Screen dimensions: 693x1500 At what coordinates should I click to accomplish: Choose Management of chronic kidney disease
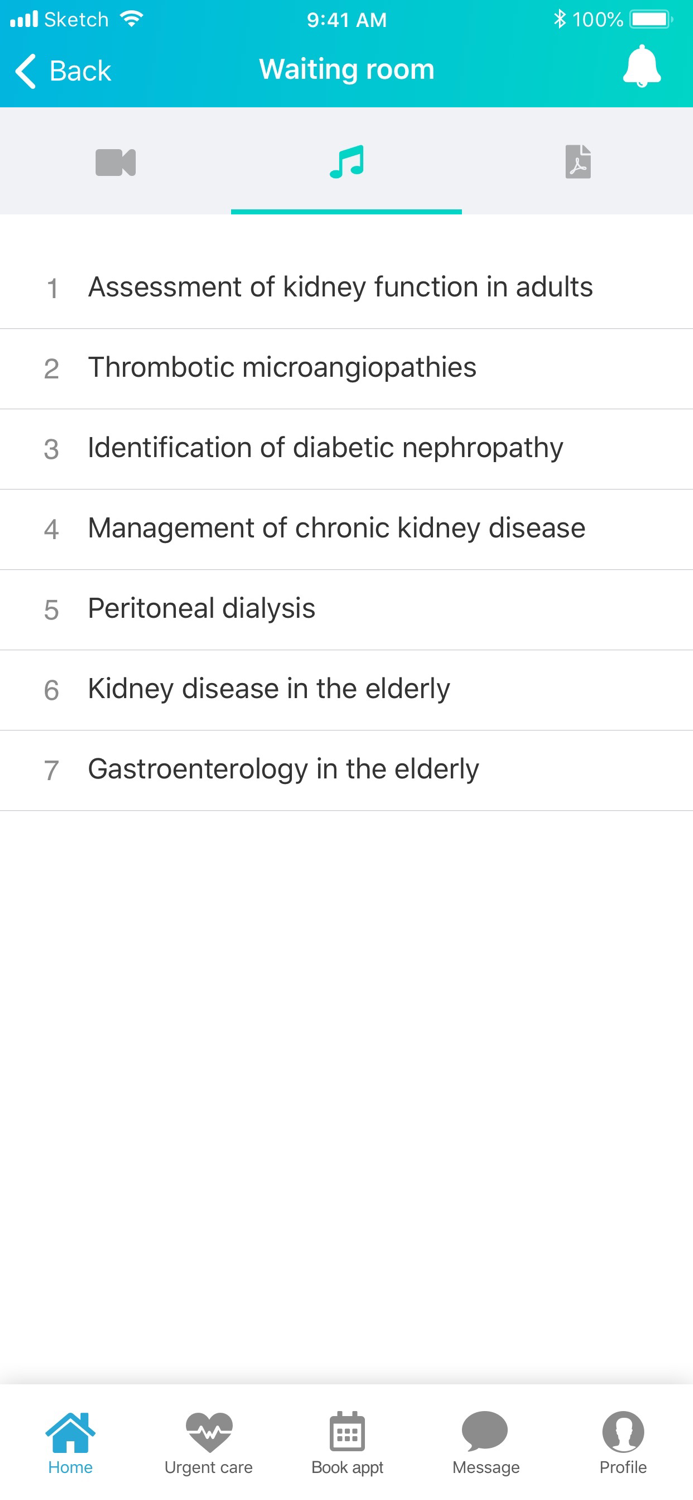(x=336, y=528)
